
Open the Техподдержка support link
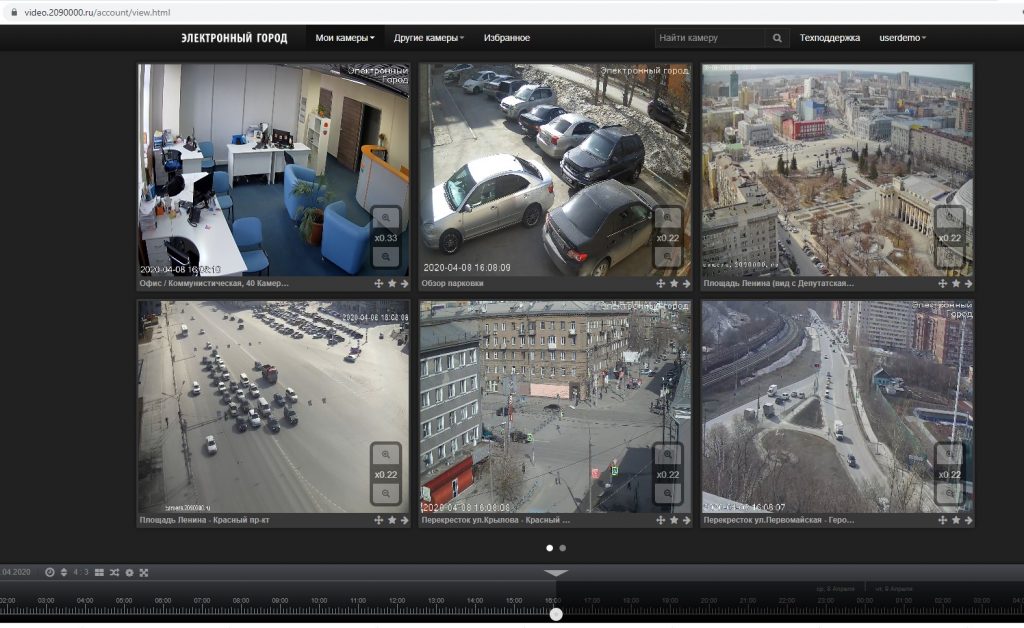[x=829, y=38]
